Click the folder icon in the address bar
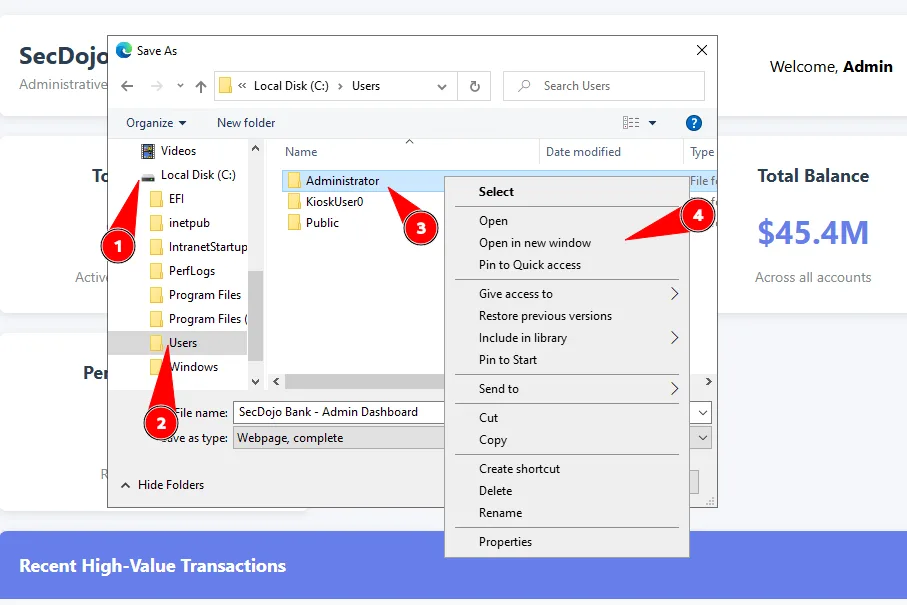This screenshot has width=907, height=605. point(226,86)
